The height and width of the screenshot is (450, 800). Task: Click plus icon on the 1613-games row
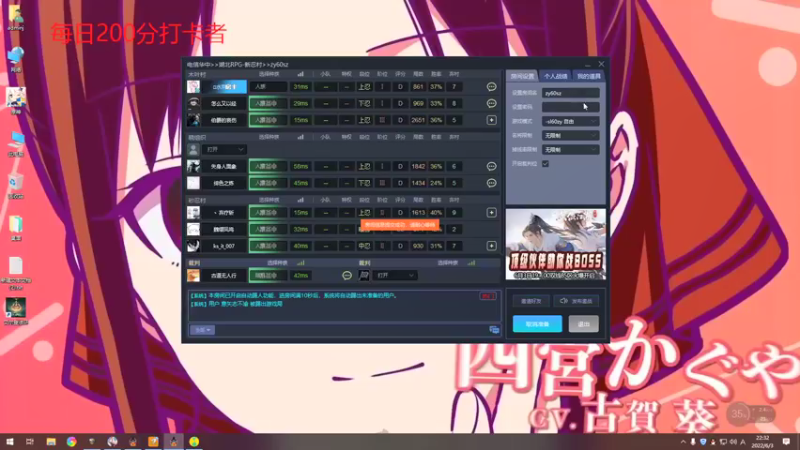(491, 213)
